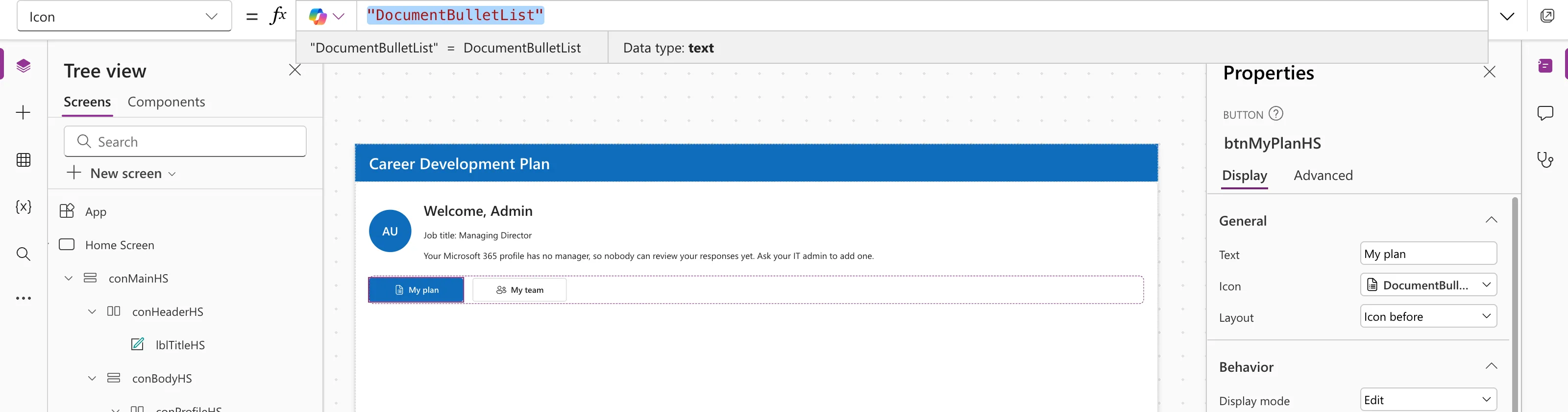
Task: Open the New screen dropdown
Action: pos(122,174)
